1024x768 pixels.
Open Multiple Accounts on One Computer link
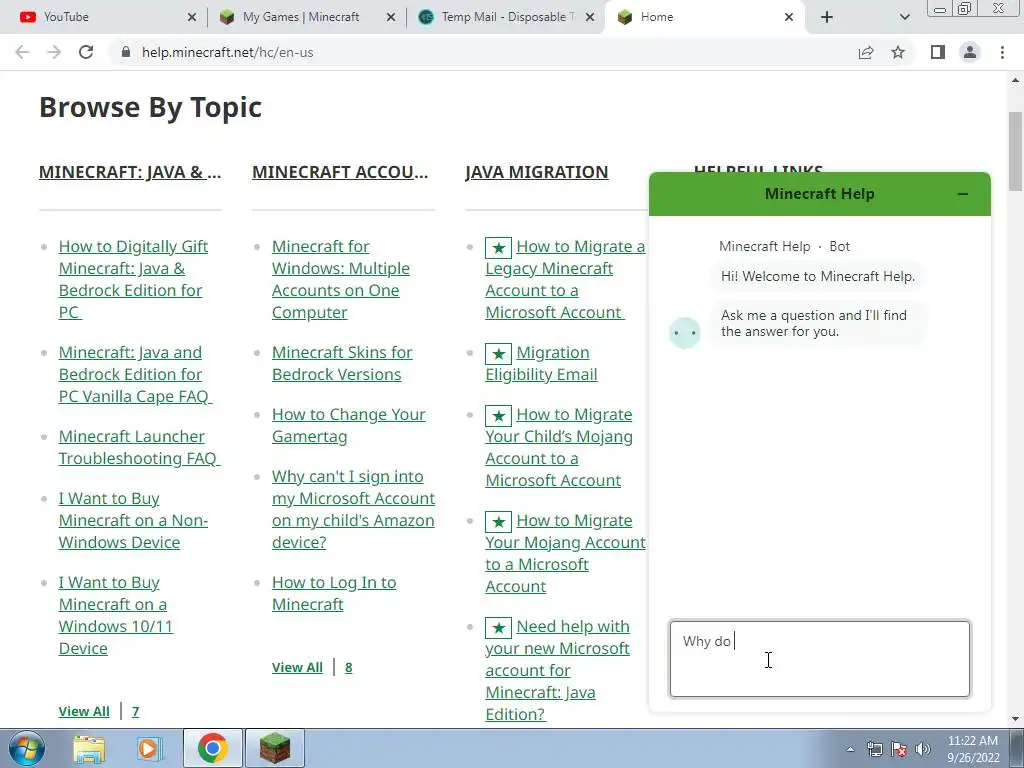341,279
